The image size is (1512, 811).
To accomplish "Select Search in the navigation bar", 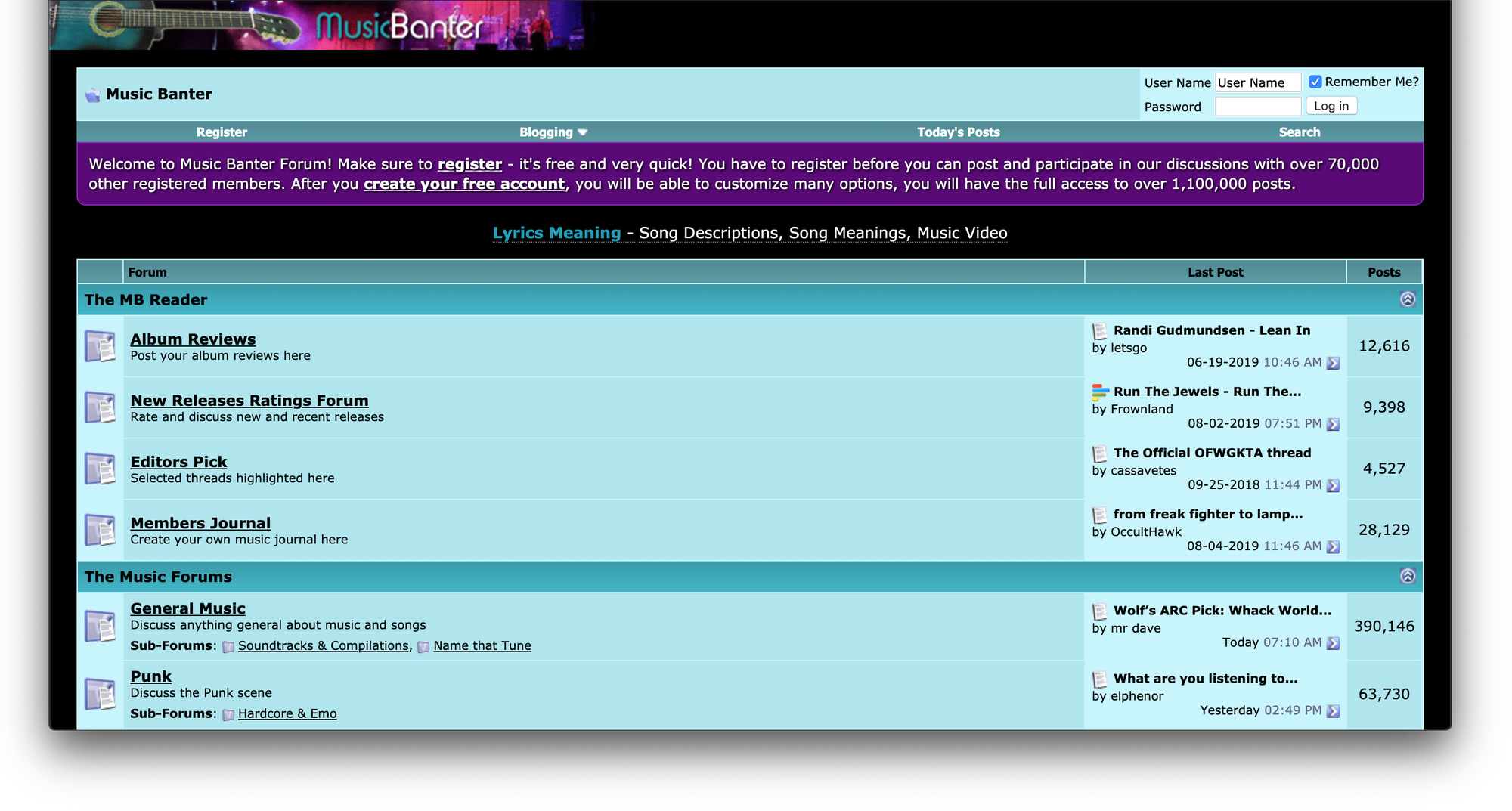I will point(1299,132).
